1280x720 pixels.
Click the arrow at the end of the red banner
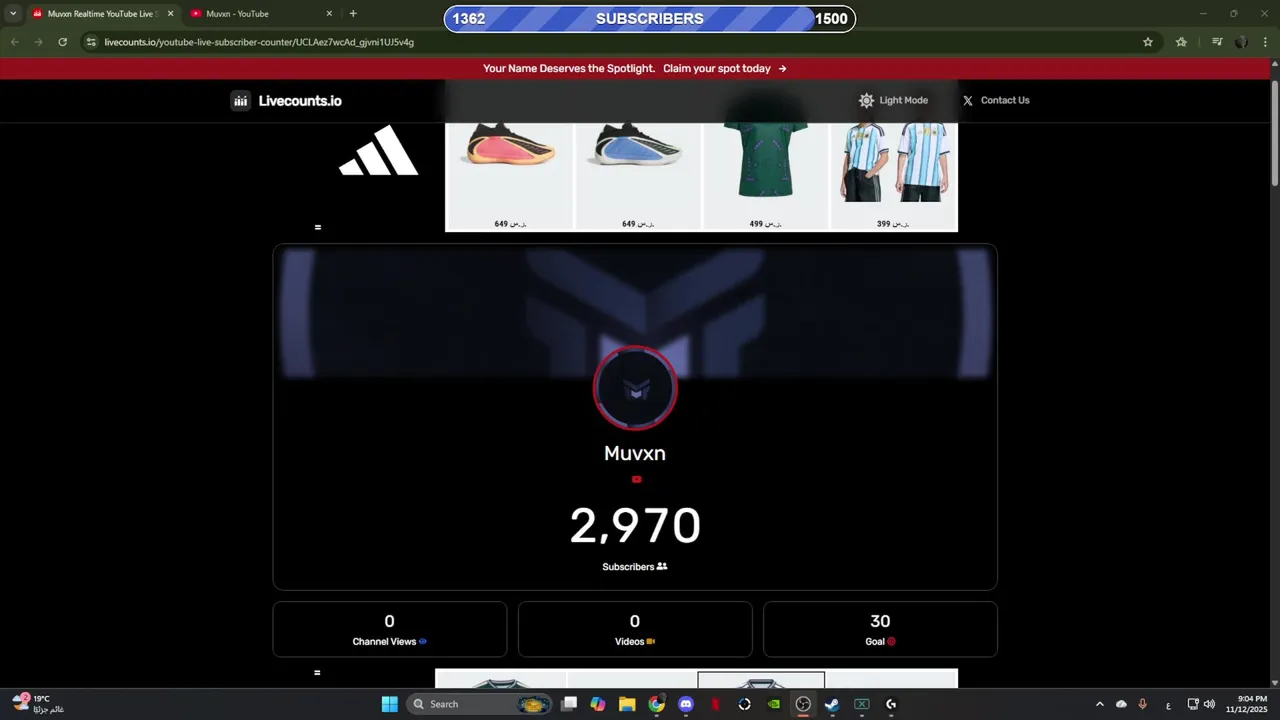point(782,69)
